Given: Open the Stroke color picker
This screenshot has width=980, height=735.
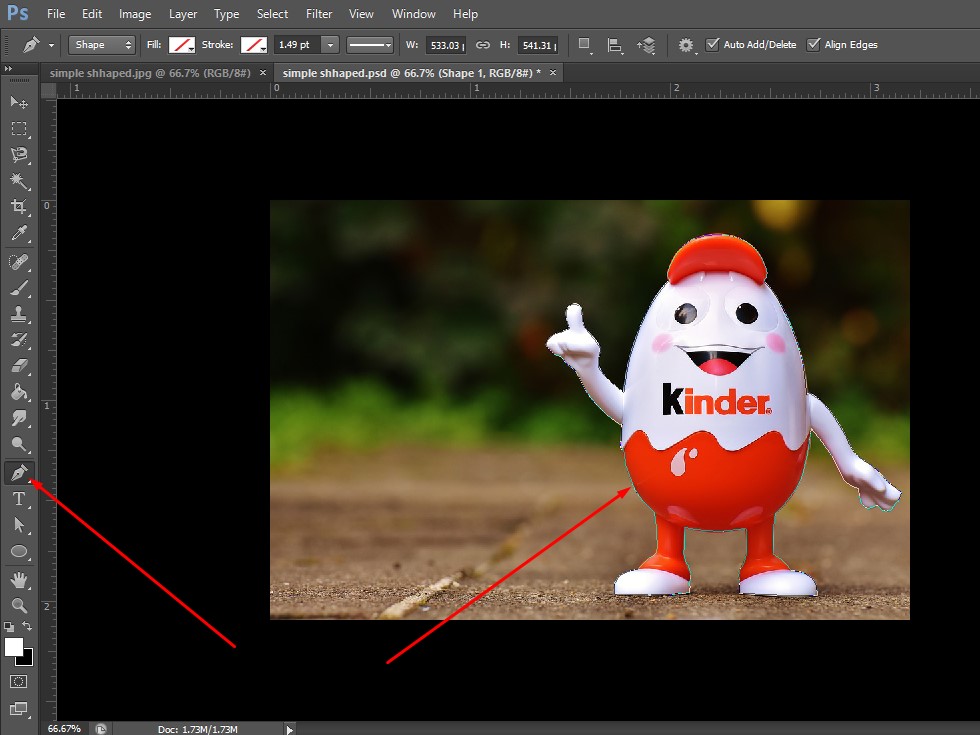Looking at the screenshot, I should [x=254, y=45].
